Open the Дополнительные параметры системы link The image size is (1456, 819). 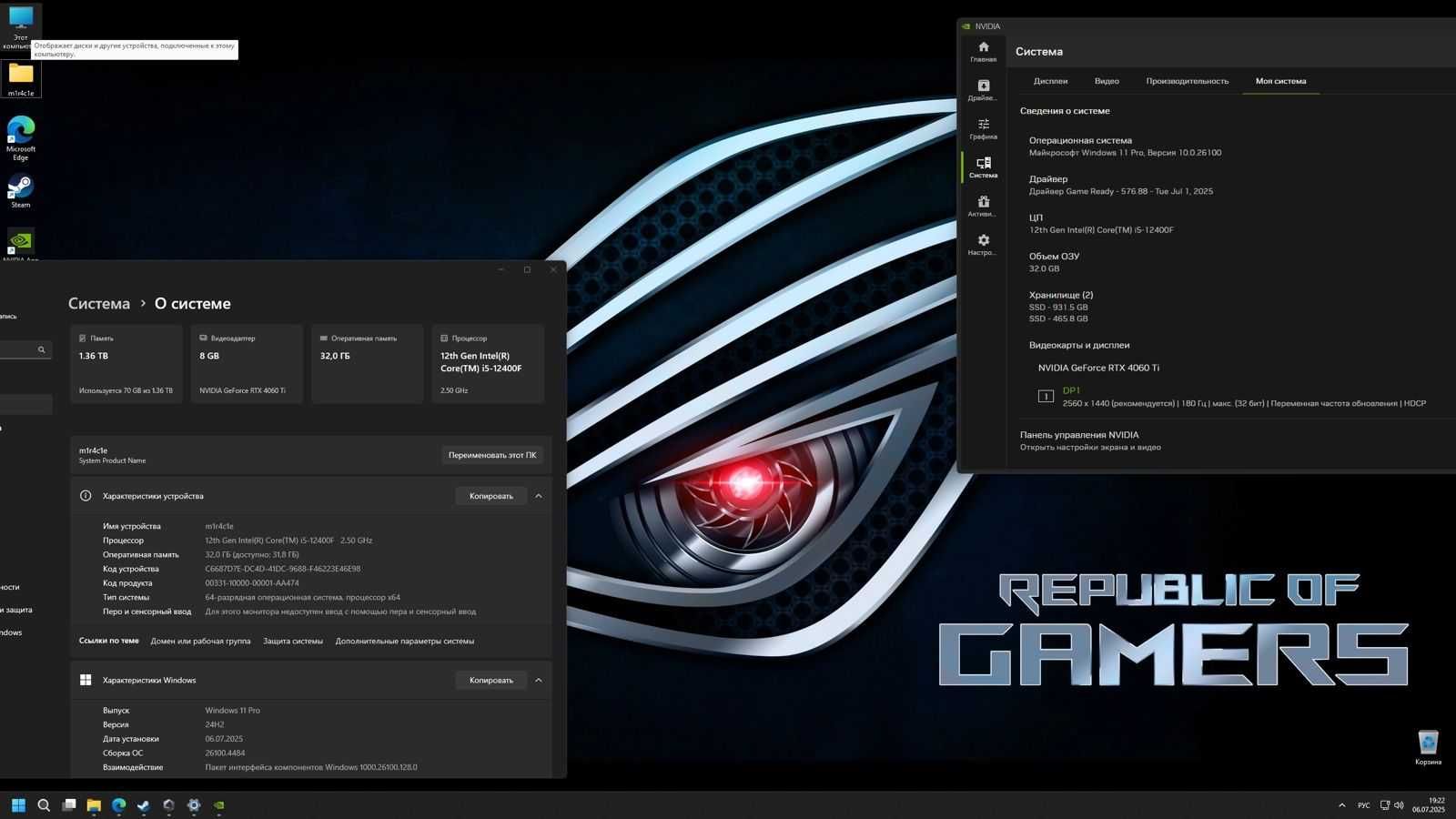(x=404, y=641)
